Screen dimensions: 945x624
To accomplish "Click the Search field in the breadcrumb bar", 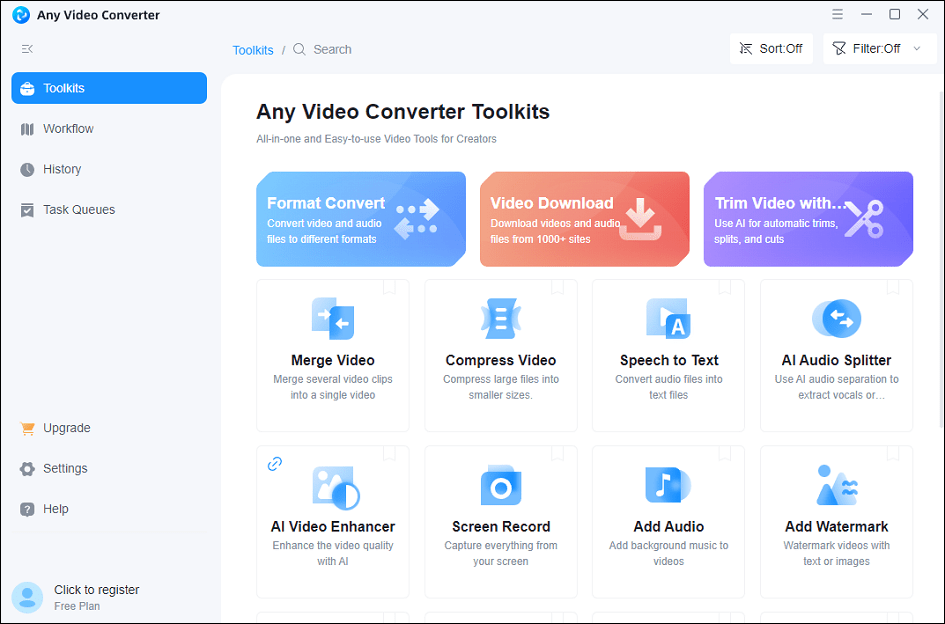I will pyautogui.click(x=332, y=48).
